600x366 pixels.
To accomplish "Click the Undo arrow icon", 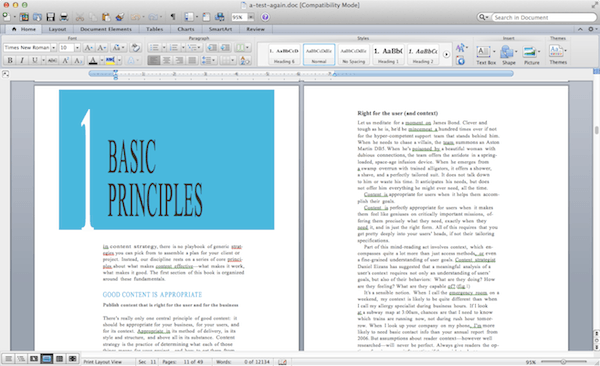I will [x=135, y=17].
